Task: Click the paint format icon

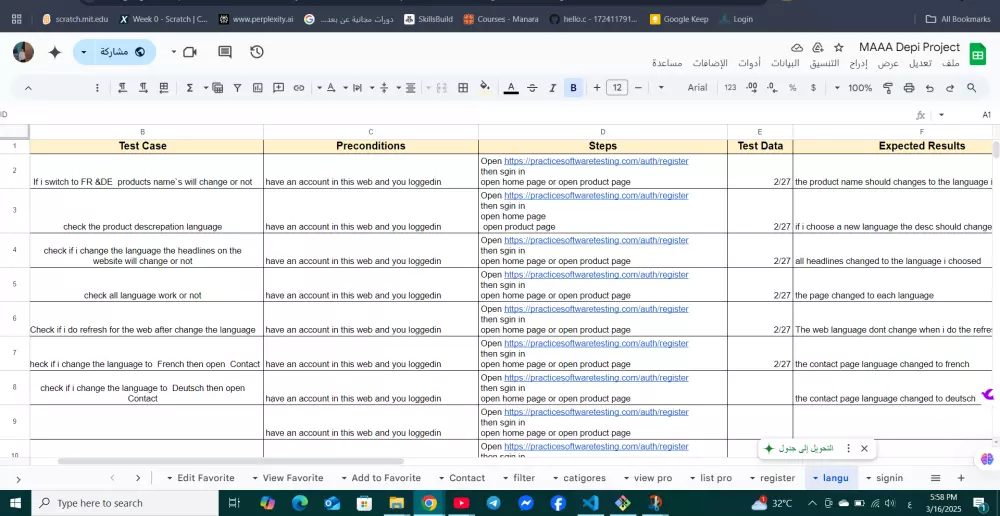Action: pos(887,88)
